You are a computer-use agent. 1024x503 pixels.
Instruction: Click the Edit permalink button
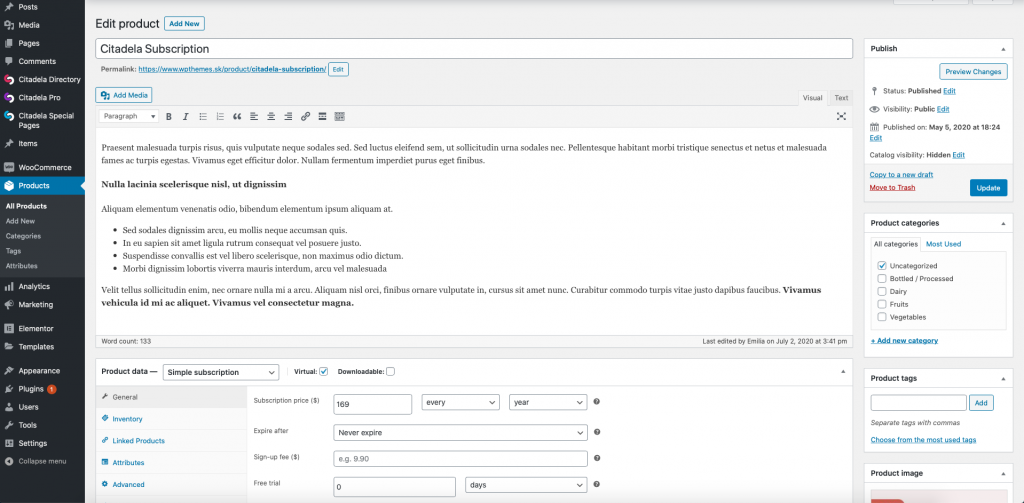point(338,69)
